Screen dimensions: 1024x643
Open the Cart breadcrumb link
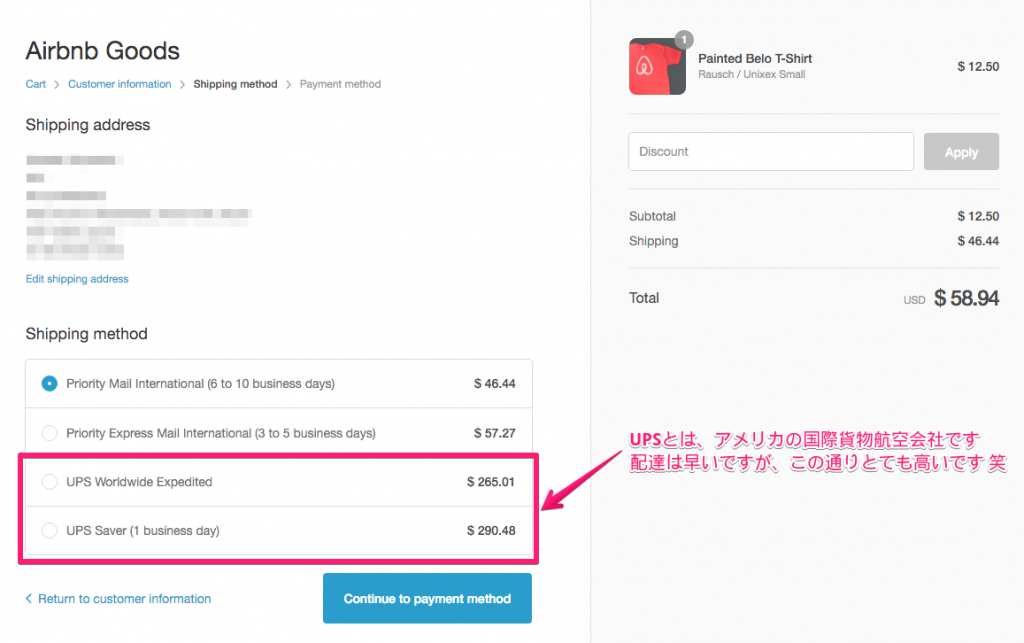click(x=35, y=84)
